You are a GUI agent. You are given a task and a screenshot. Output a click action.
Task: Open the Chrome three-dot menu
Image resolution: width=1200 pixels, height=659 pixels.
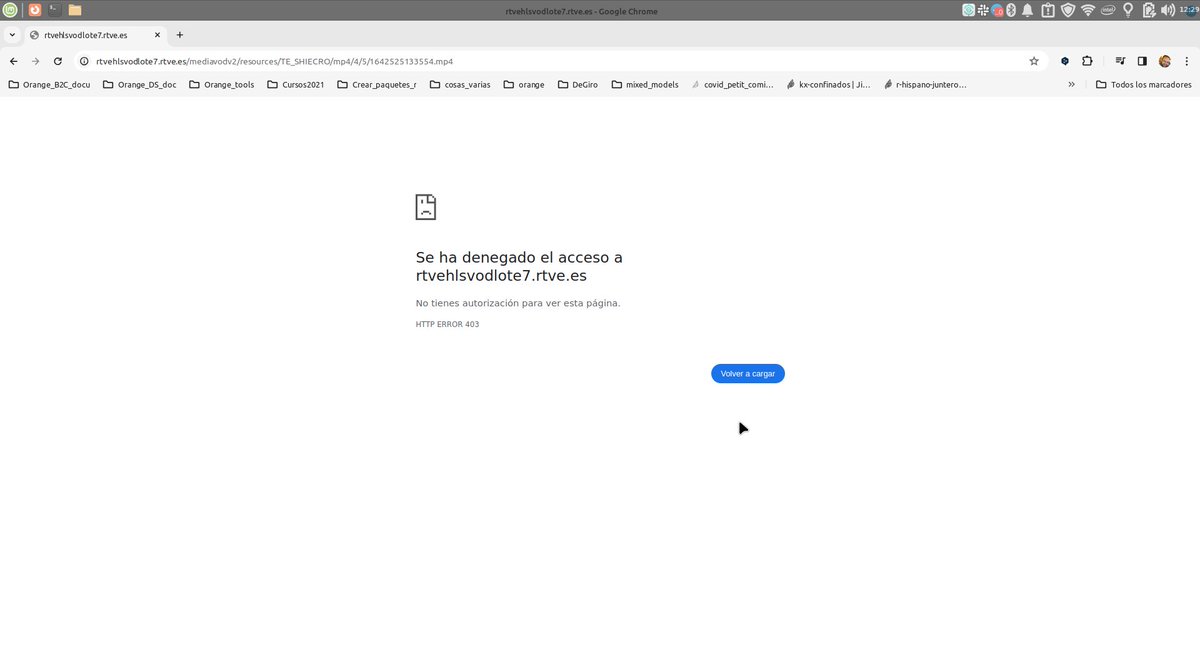pyautogui.click(x=1186, y=61)
